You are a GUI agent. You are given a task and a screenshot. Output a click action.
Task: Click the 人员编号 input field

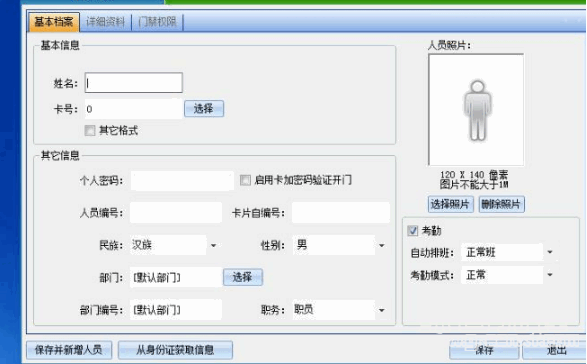pyautogui.click(x=176, y=213)
